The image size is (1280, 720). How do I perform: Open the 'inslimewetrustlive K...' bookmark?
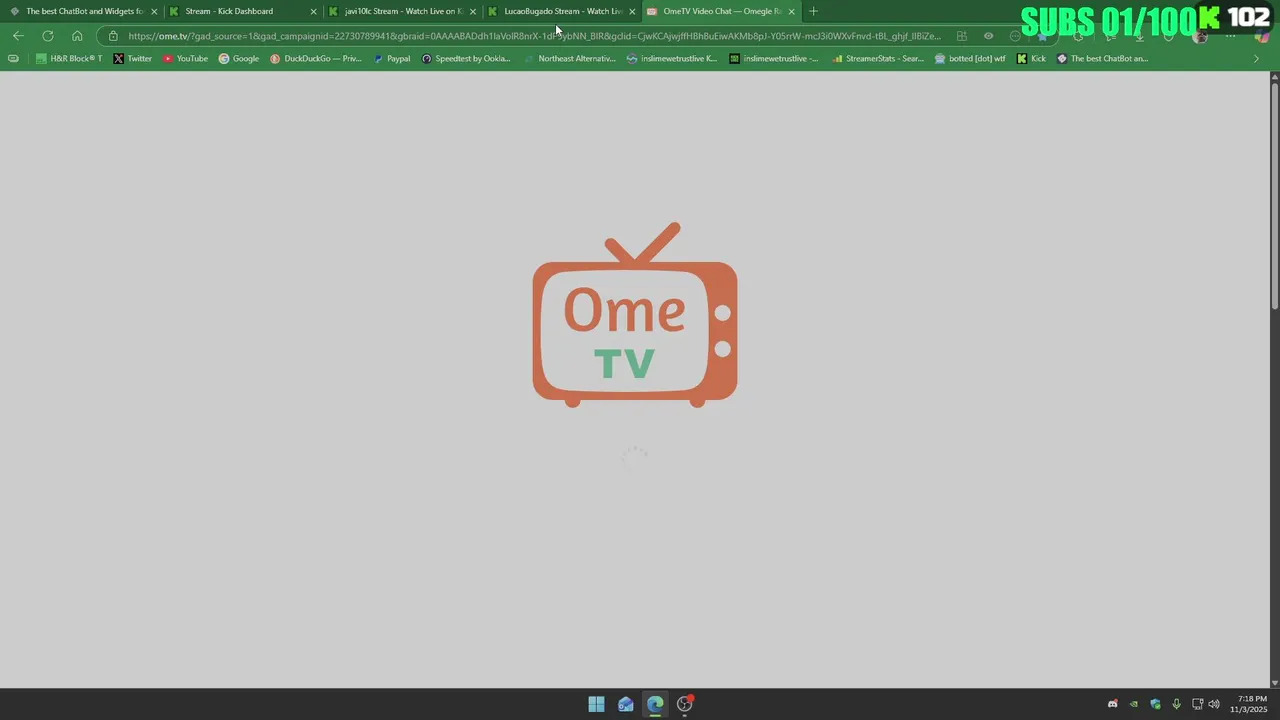[x=672, y=58]
